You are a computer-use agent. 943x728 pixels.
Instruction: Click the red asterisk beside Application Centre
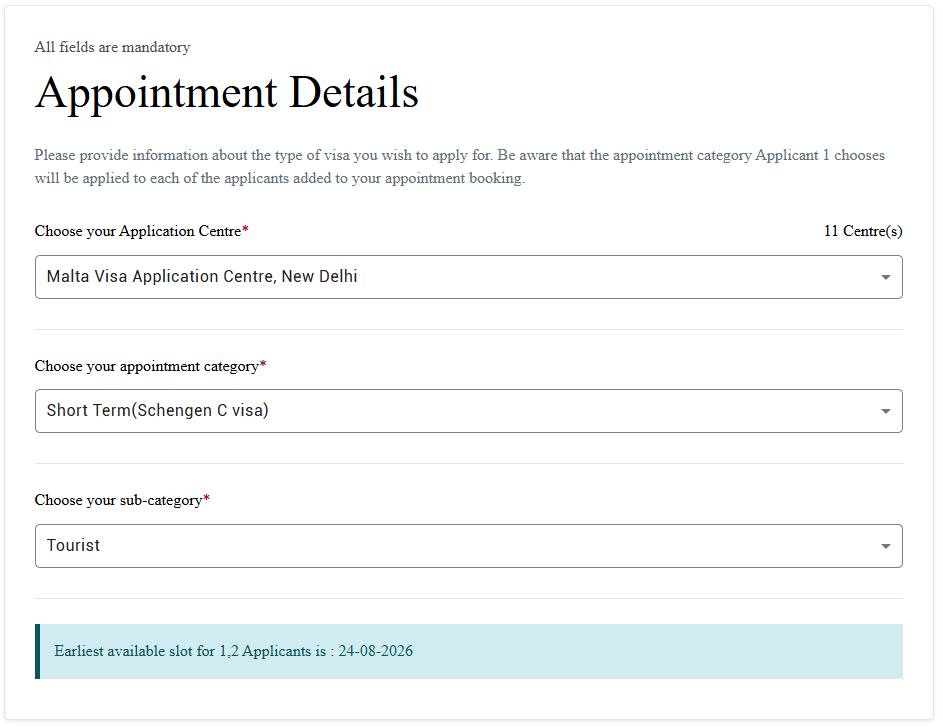(245, 228)
